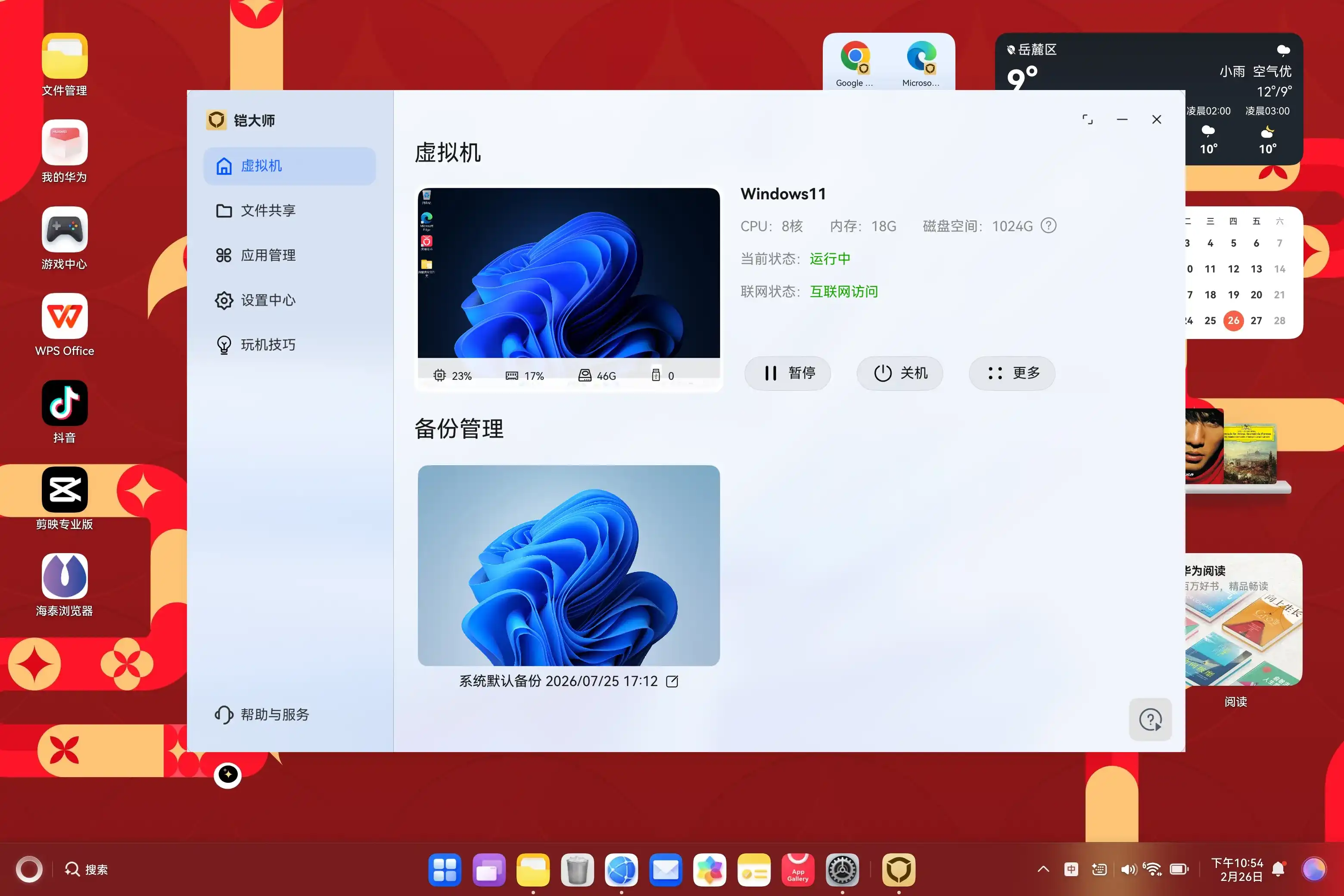Click the fullscreen toggle icon of 铠大师 window
This screenshot has height=896, width=1344.
tap(1087, 119)
